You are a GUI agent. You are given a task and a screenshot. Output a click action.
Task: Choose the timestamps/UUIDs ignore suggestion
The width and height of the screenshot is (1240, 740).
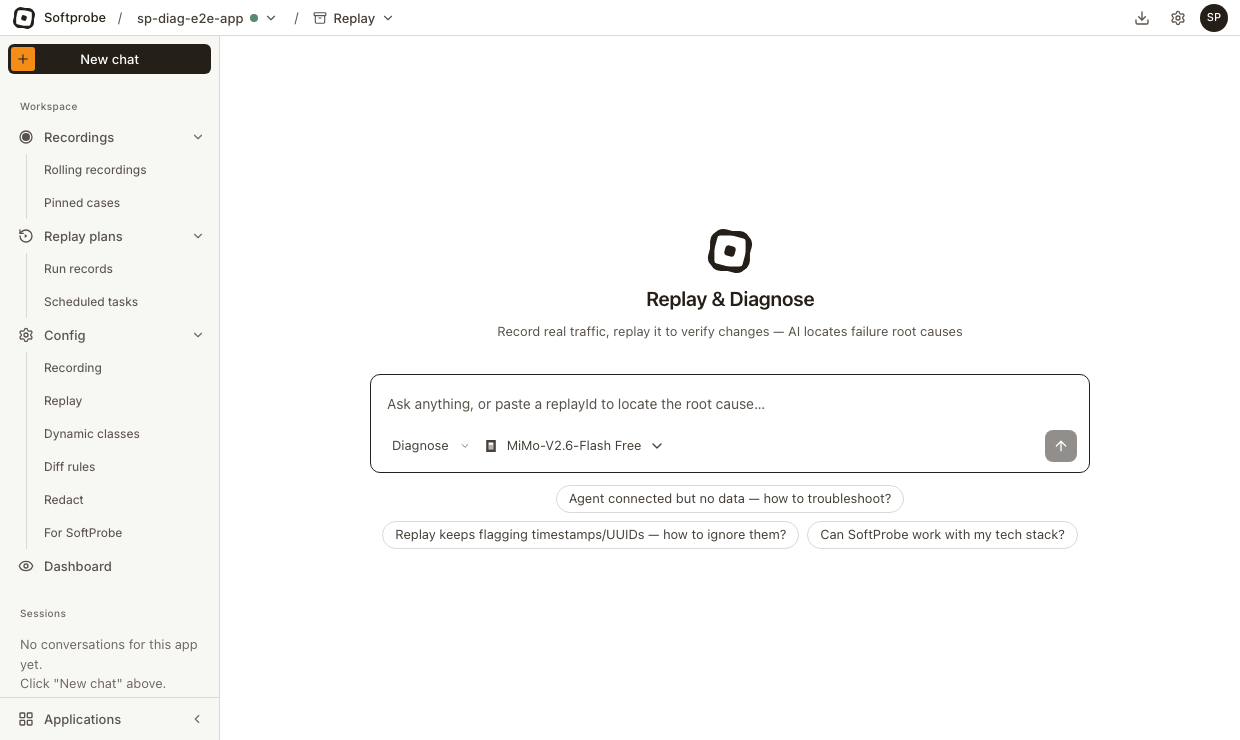pyautogui.click(x=591, y=535)
